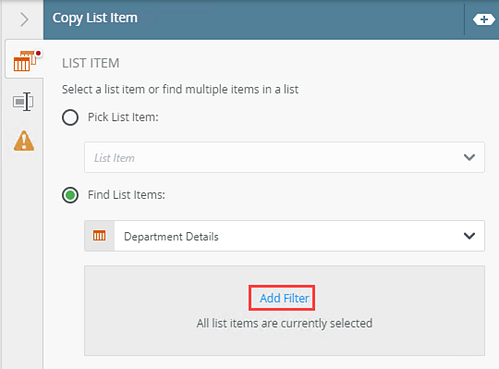499x369 pixels.
Task: Open the Errors warning triangle tab
Action: click(x=24, y=141)
